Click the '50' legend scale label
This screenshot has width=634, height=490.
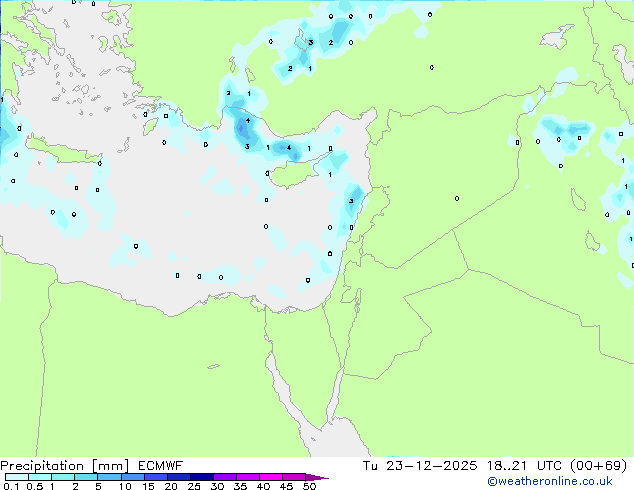(x=309, y=486)
